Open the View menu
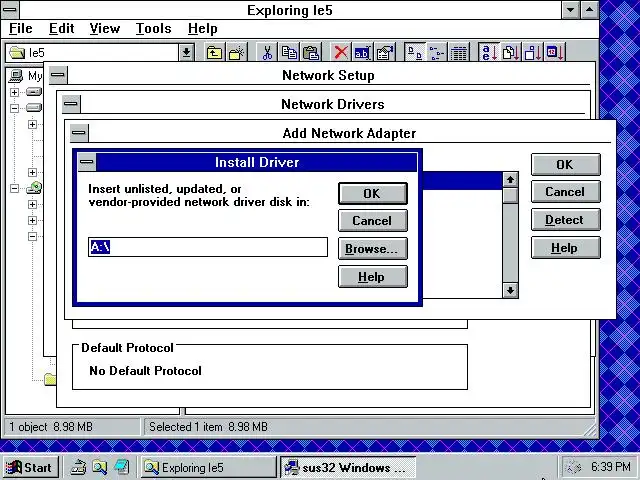The height and width of the screenshot is (480, 640). (104, 29)
